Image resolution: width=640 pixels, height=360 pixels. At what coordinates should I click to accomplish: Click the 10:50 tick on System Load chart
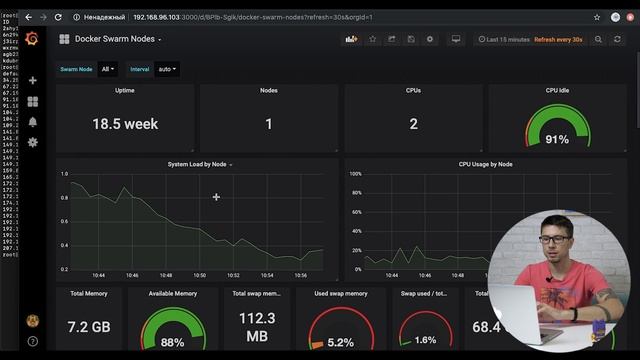(x=200, y=276)
